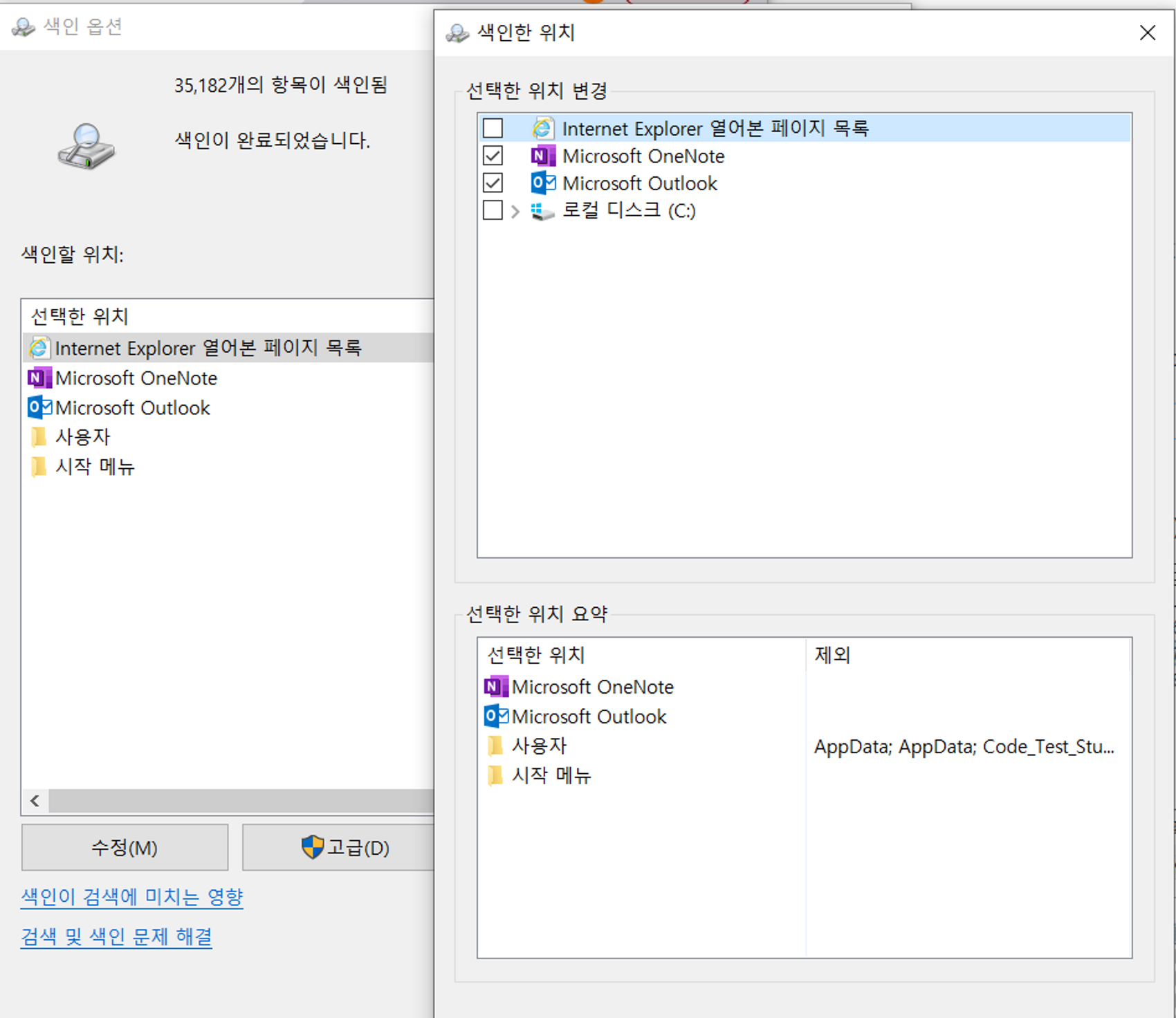The height and width of the screenshot is (1018, 1176).
Task: Click OneNote icon in the summary list
Action: [496, 687]
